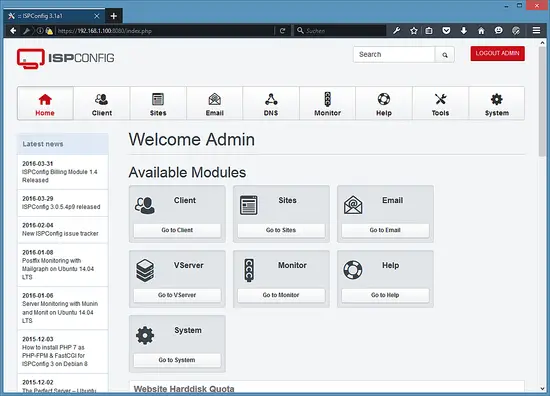Select the DNS network icon in top navigation
The height and width of the screenshot is (396, 550).
click(271, 99)
